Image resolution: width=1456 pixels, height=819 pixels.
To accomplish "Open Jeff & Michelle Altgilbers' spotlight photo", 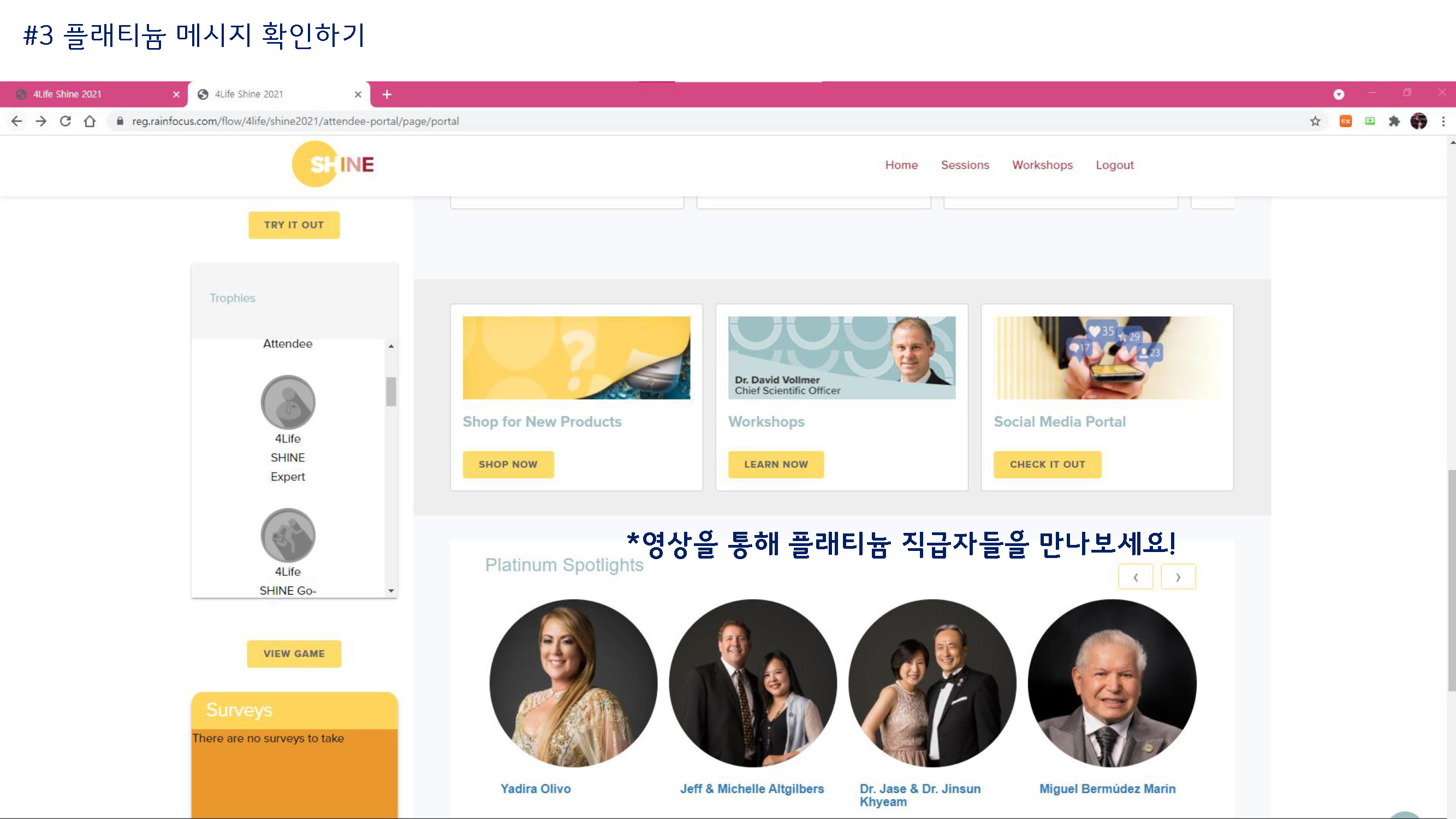I will click(753, 684).
